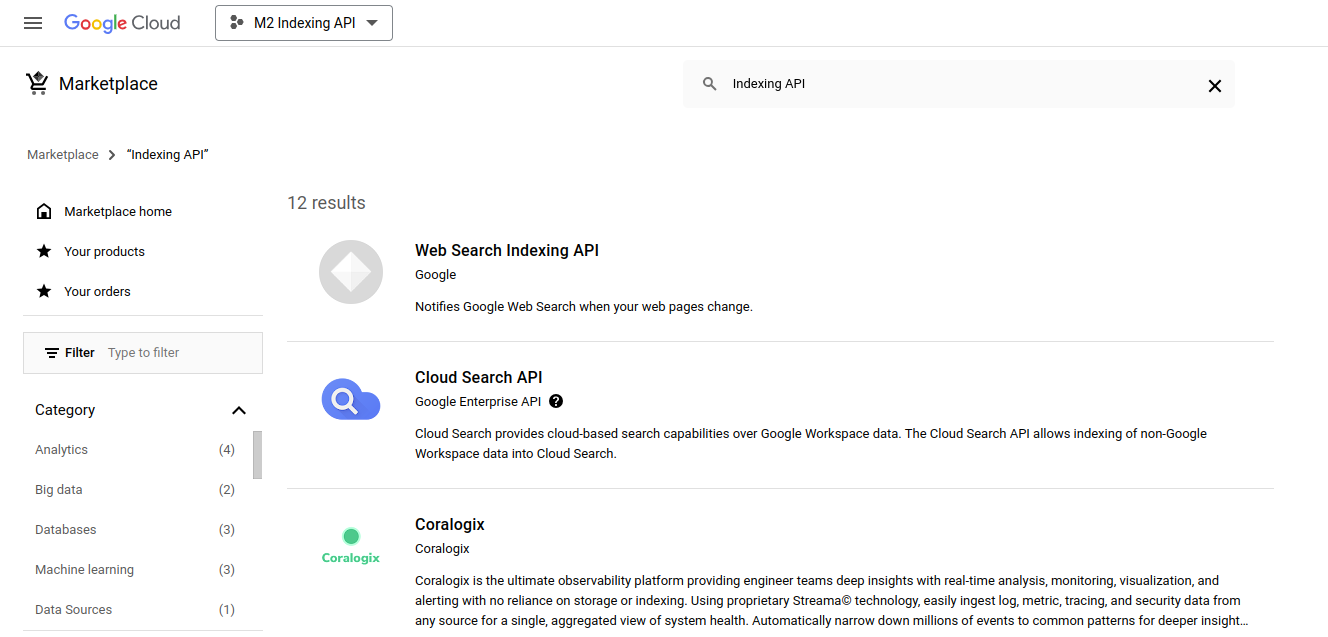
Task: Open the hamburger navigation menu
Action: (x=33, y=23)
